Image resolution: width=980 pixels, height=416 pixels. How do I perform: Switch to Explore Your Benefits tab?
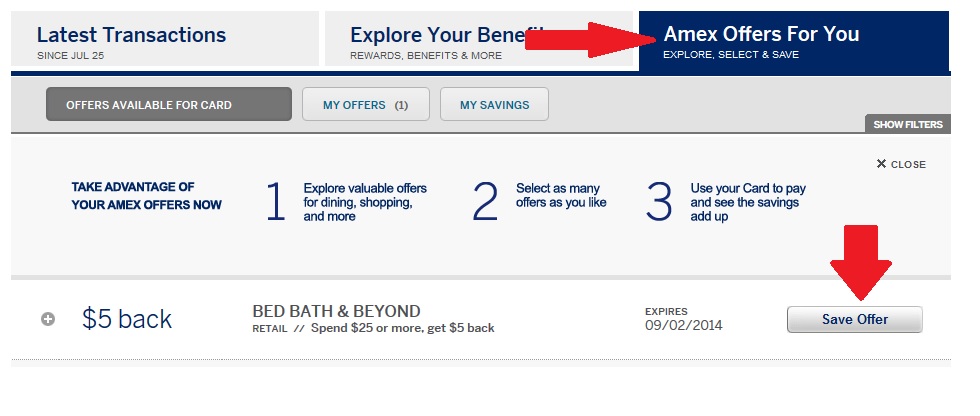point(440,42)
